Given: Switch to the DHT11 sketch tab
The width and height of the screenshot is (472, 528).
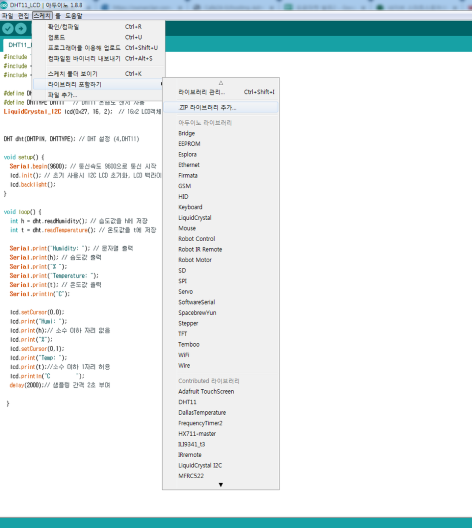Looking at the screenshot, I should pos(18,45).
